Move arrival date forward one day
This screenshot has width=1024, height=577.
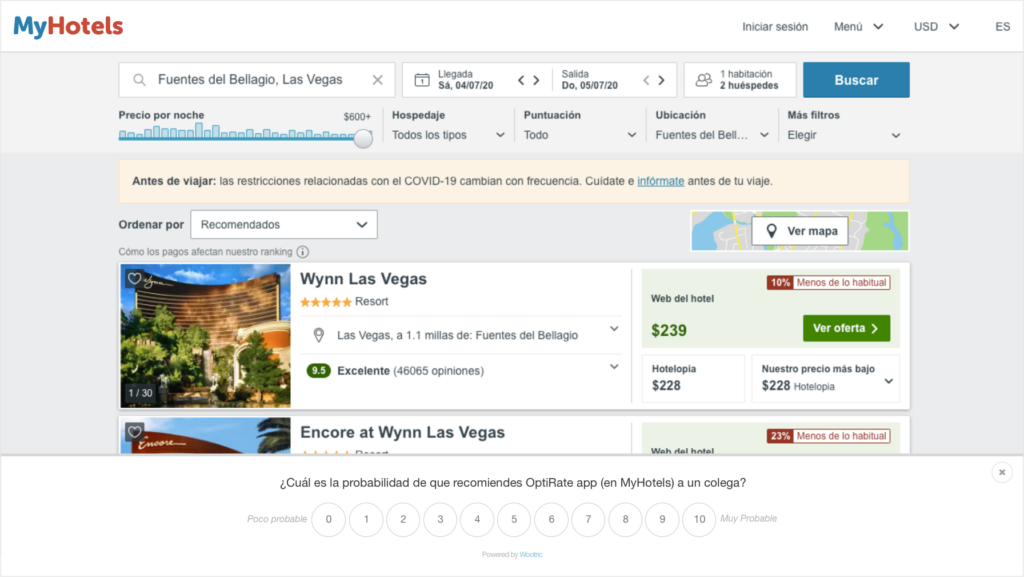point(537,80)
